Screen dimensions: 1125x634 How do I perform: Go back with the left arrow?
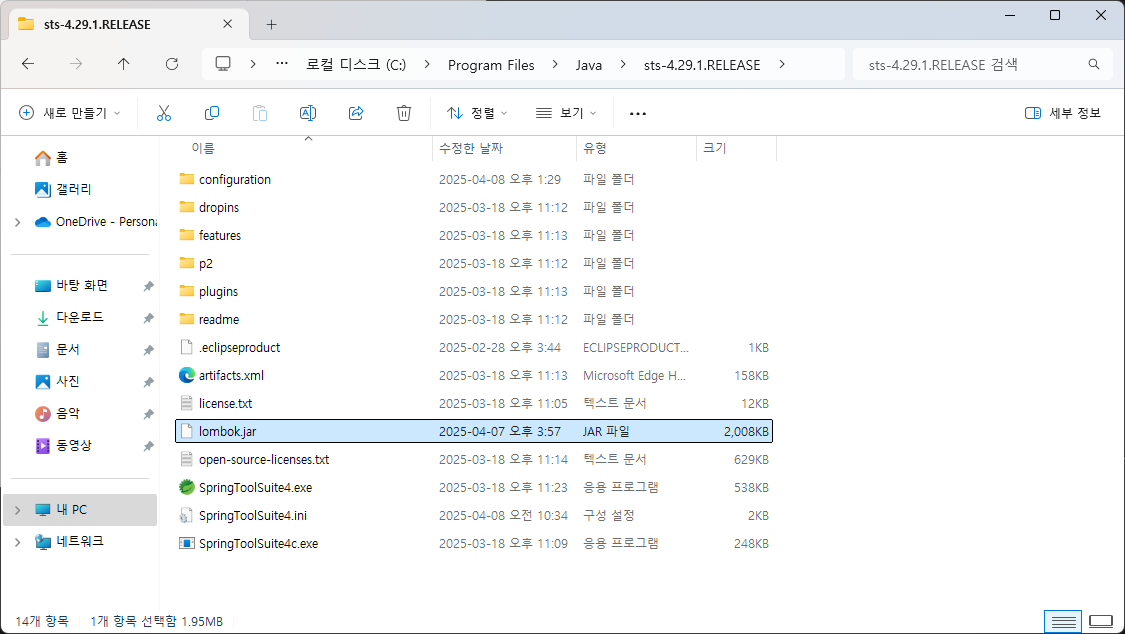tap(28, 64)
